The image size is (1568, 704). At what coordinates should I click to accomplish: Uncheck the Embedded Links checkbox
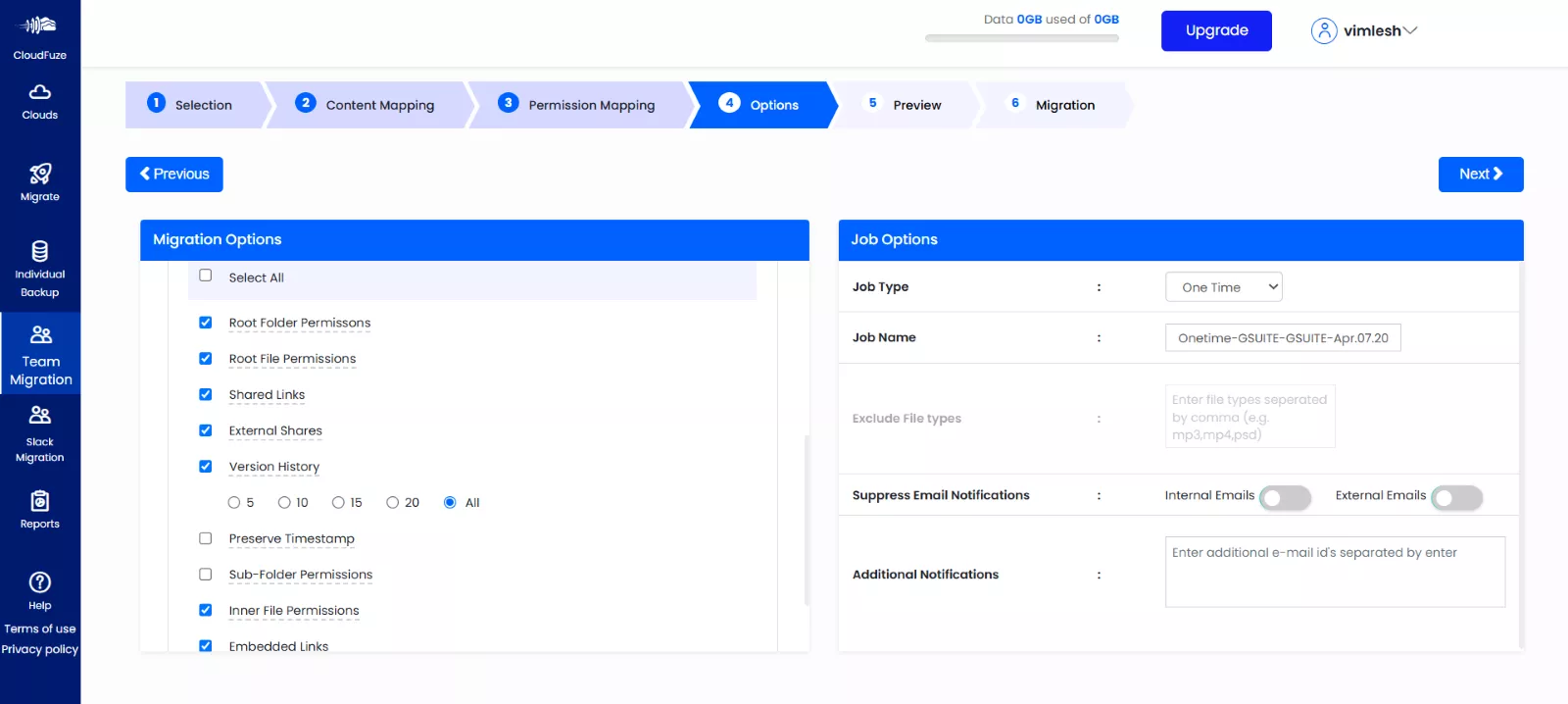coord(206,645)
